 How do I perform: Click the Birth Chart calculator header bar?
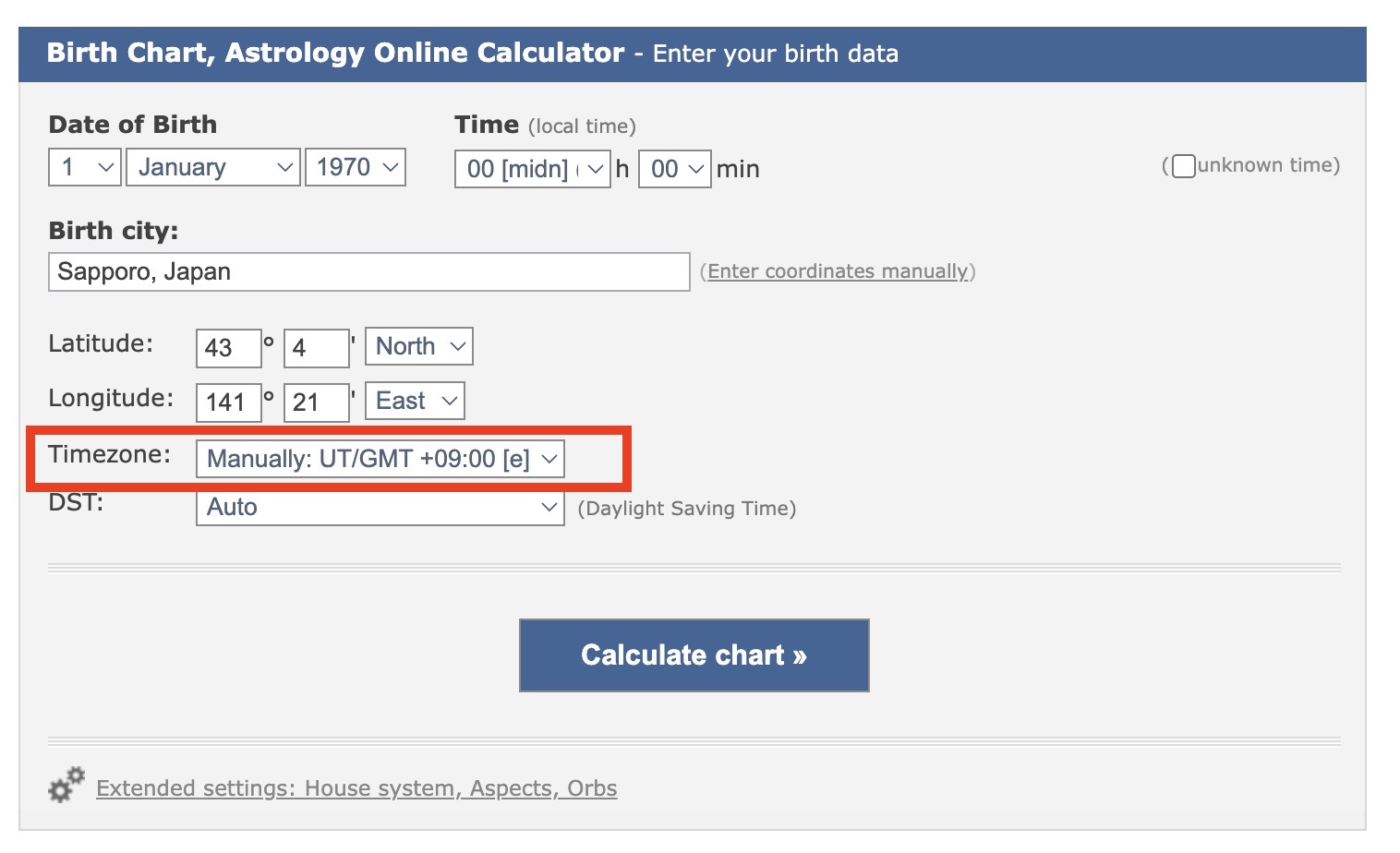(692, 54)
